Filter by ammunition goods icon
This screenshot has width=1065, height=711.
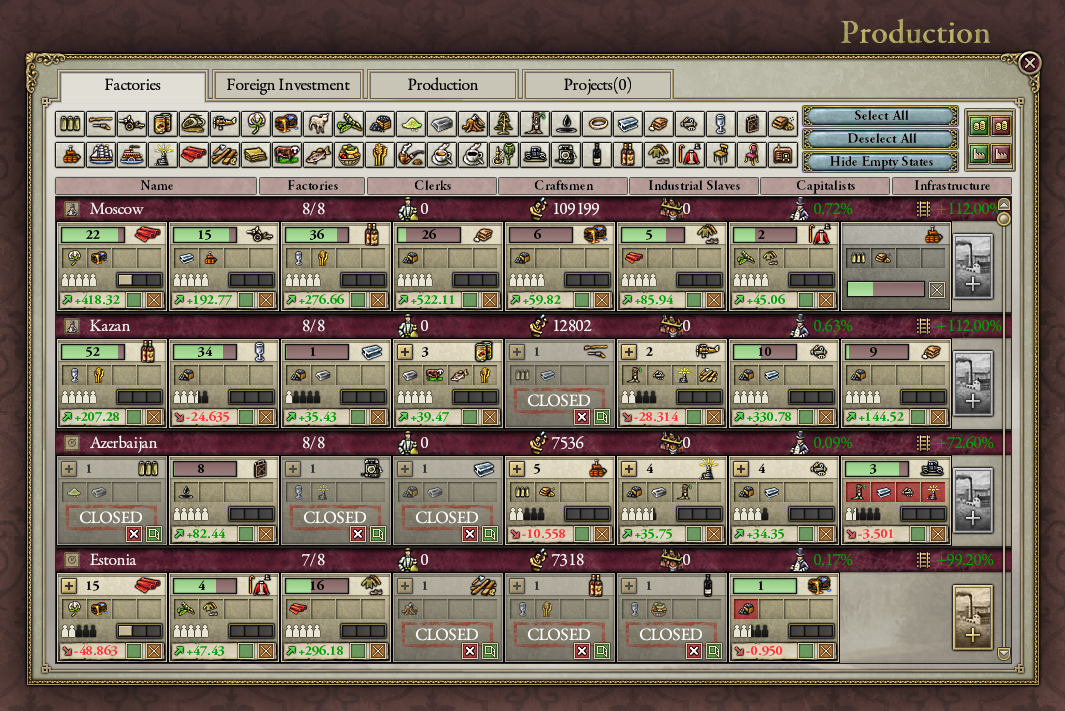tap(70, 124)
